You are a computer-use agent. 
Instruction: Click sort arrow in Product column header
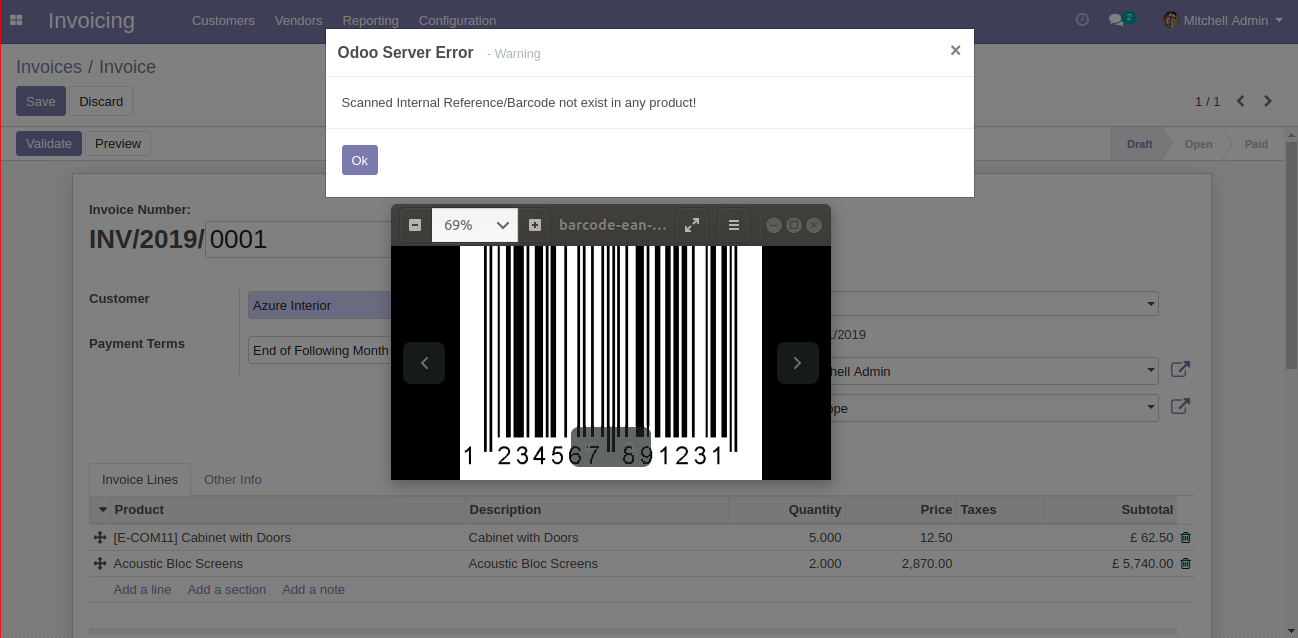[101, 510]
